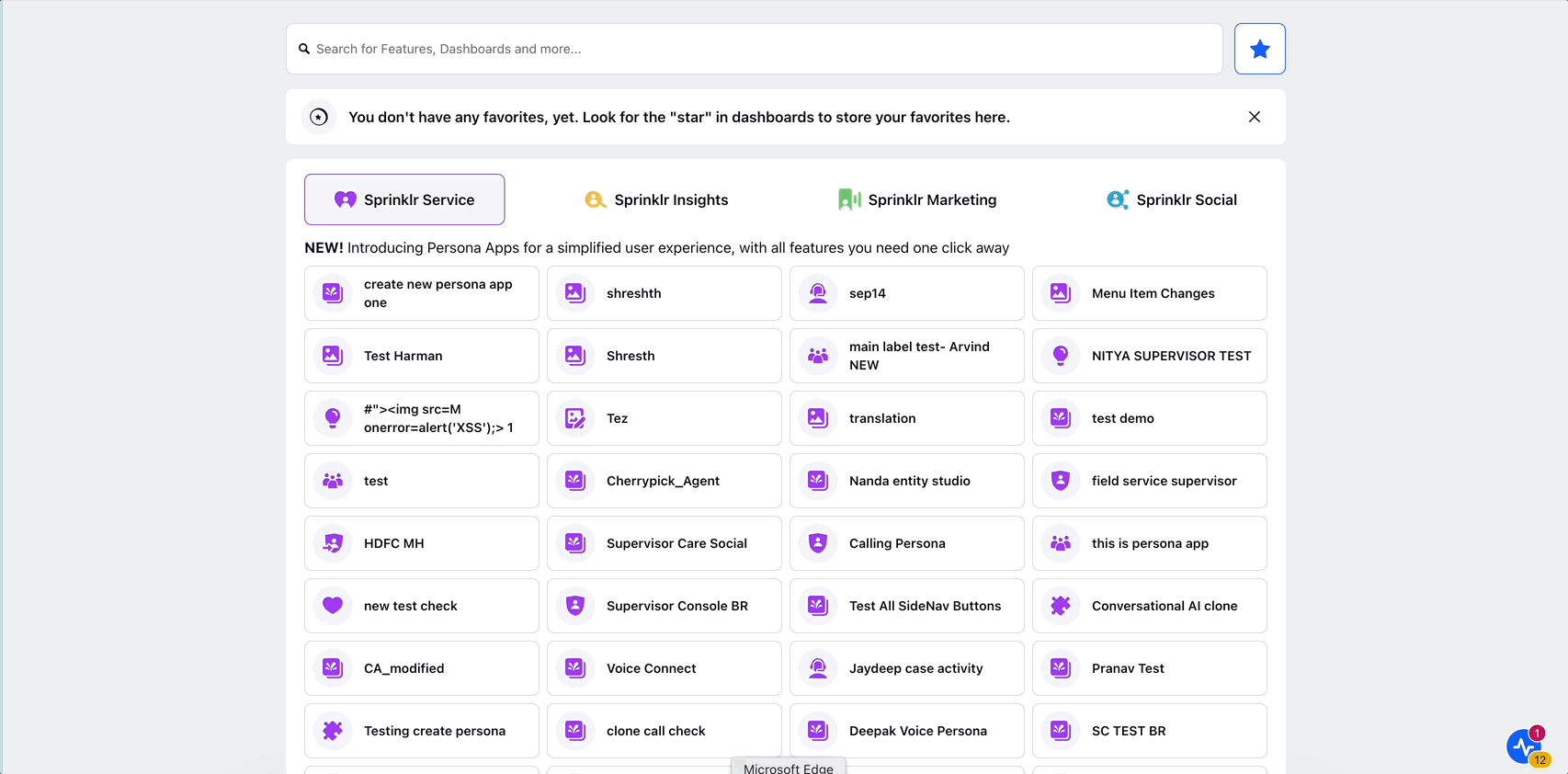Open the activity pulse widget with badges
The image size is (1568, 774).
(1526, 746)
